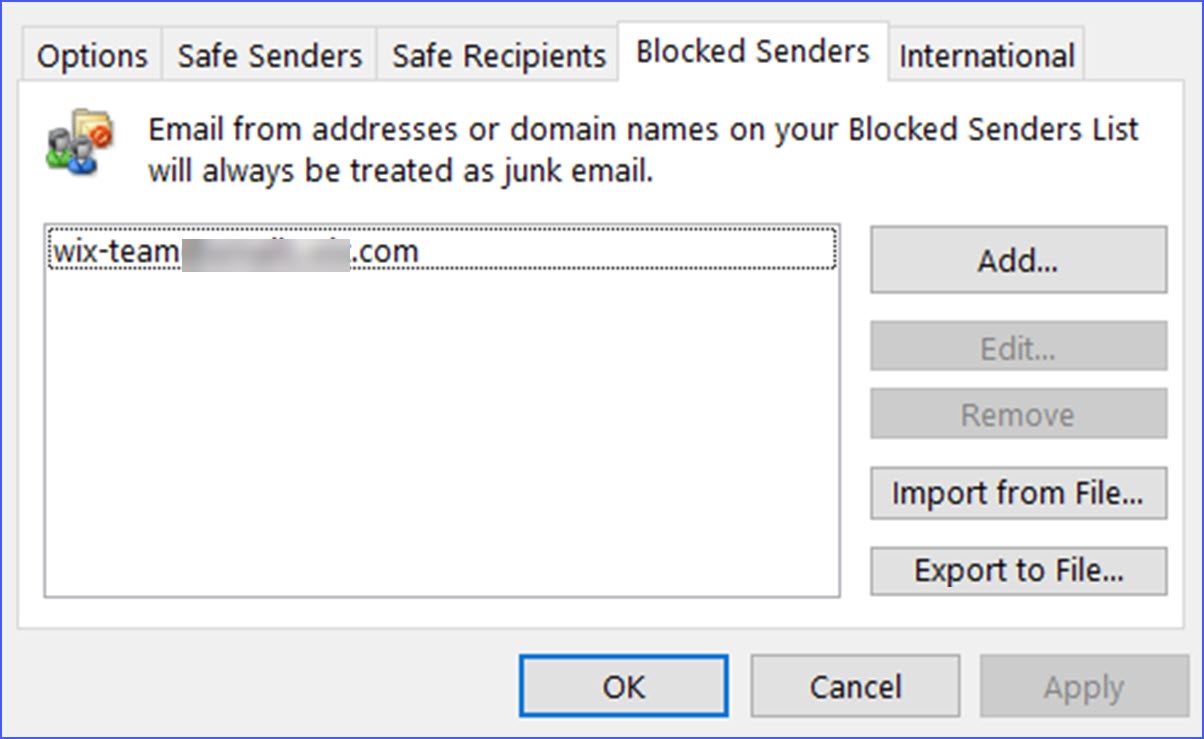This screenshot has height=739, width=1204.
Task: Dismiss the dialog with Cancel
Action: point(855,686)
